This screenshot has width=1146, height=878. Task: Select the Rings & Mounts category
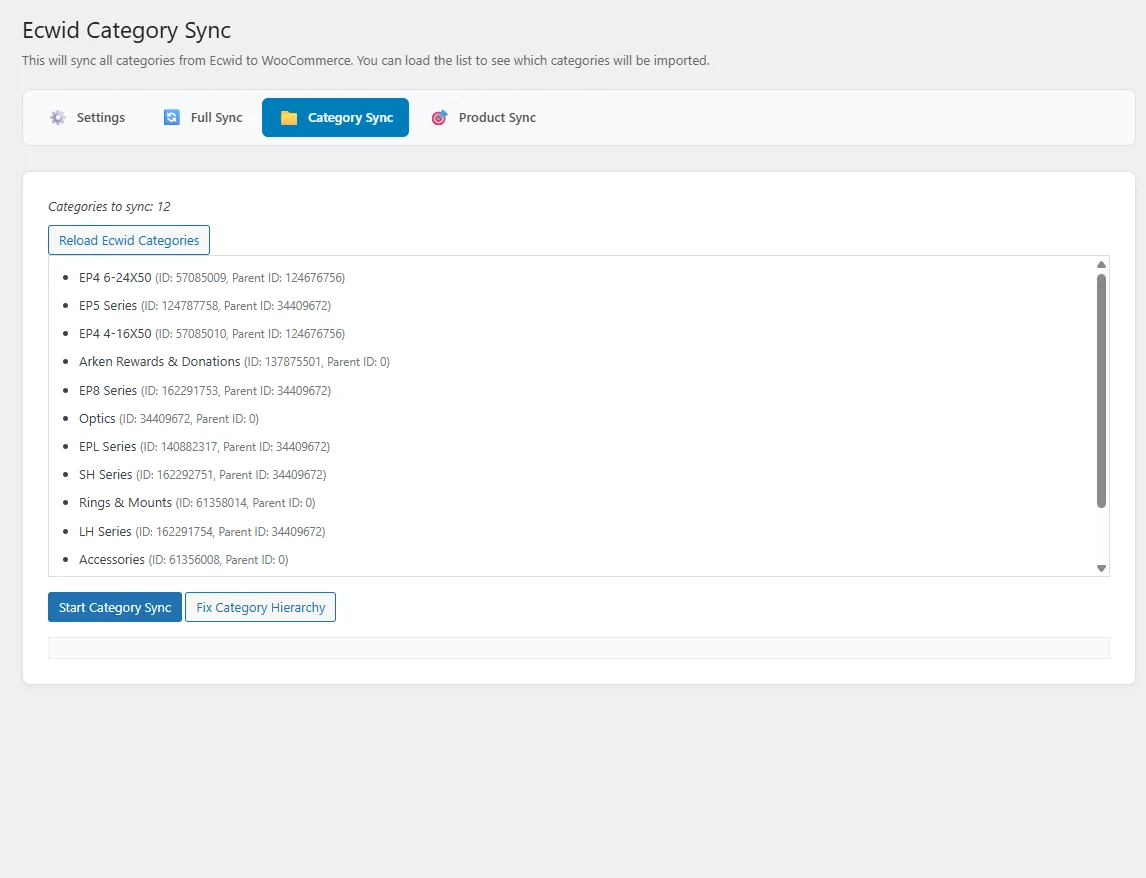(x=197, y=503)
